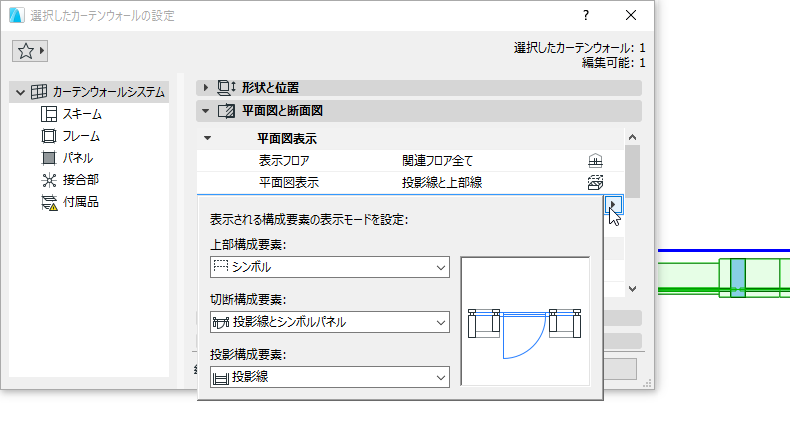Click the 付属品 accessory warning icon

(x=49, y=202)
